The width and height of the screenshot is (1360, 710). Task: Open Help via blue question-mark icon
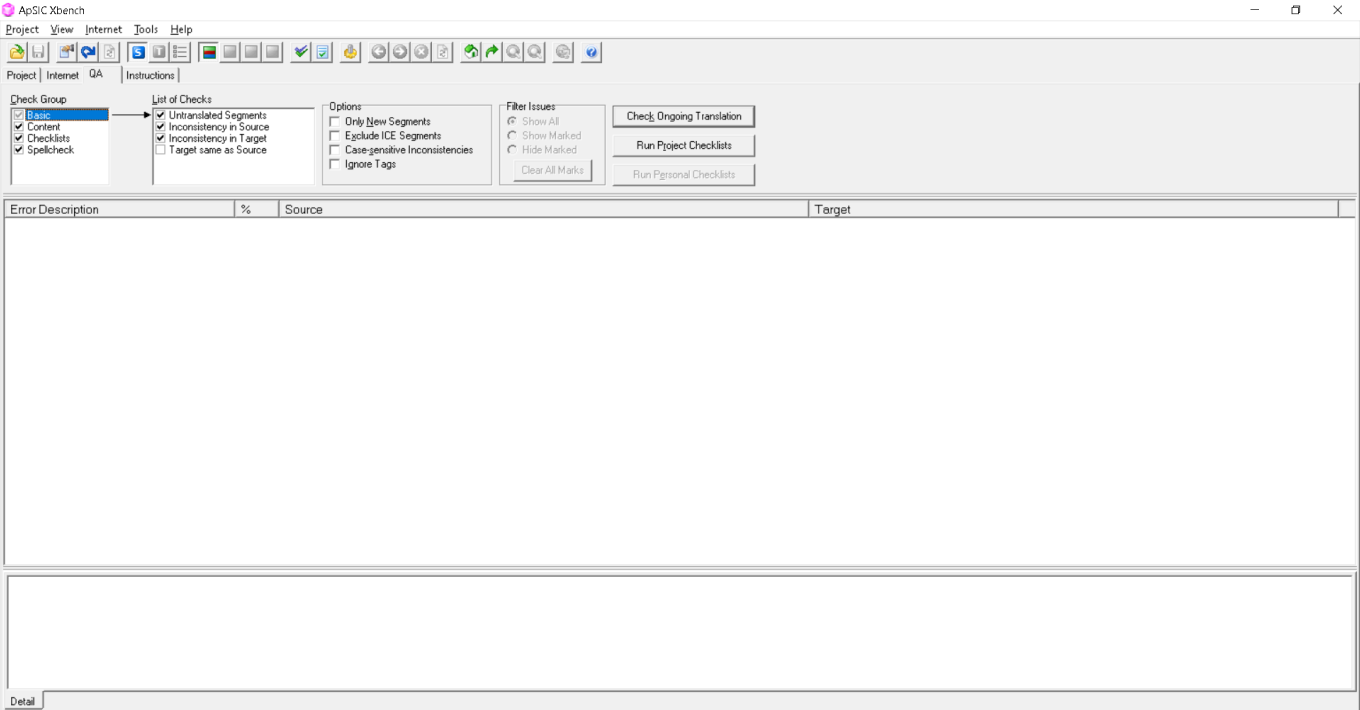pyautogui.click(x=591, y=52)
